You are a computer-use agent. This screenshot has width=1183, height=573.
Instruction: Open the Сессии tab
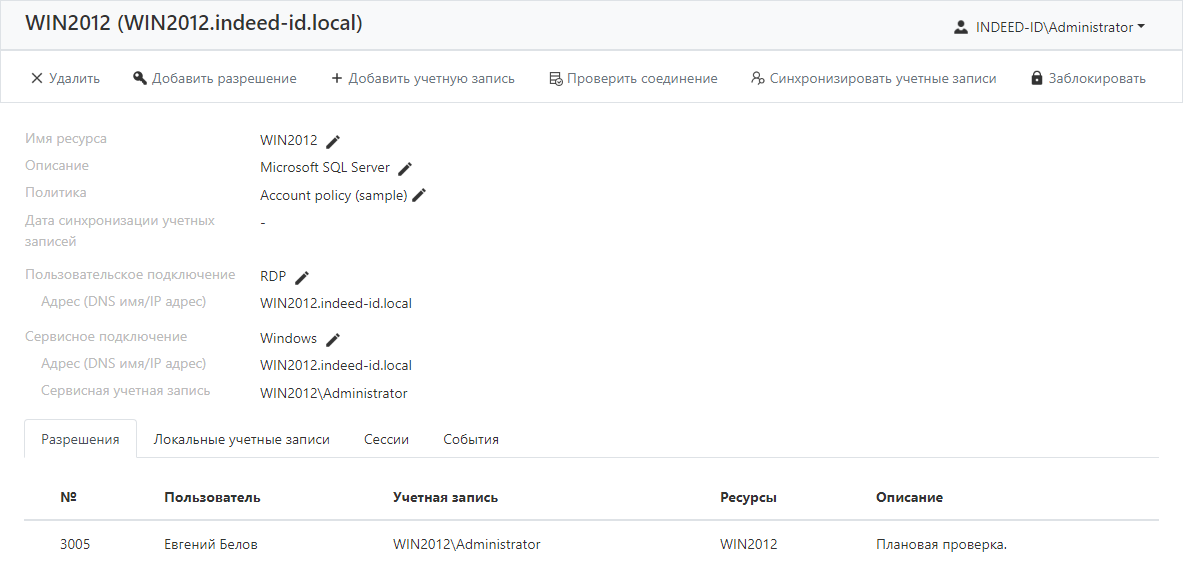[386, 439]
